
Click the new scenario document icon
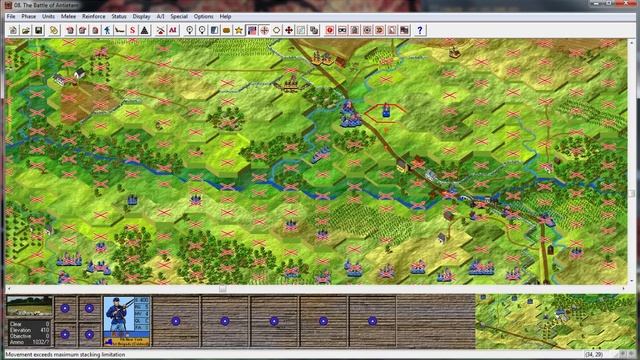click(13, 30)
